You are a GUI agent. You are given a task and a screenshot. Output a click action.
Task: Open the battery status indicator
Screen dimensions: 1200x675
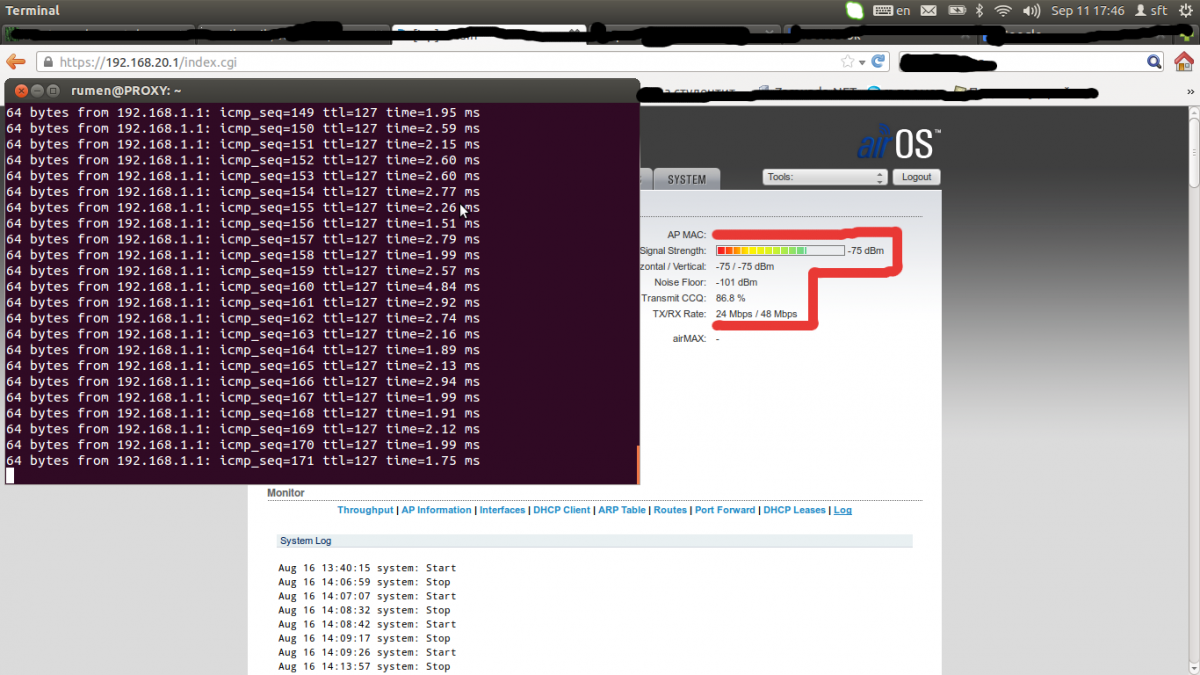point(955,11)
